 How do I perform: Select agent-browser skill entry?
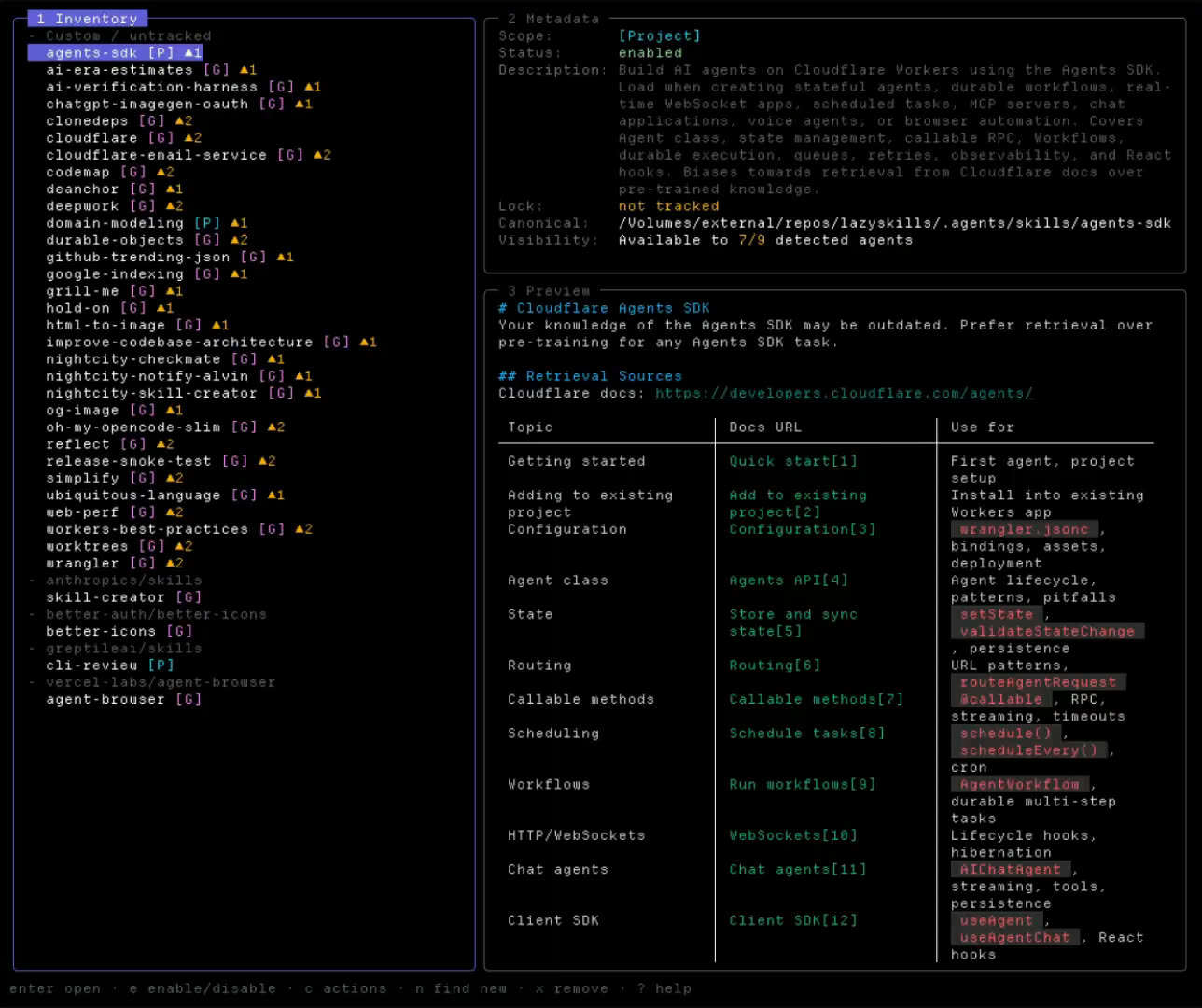click(124, 699)
